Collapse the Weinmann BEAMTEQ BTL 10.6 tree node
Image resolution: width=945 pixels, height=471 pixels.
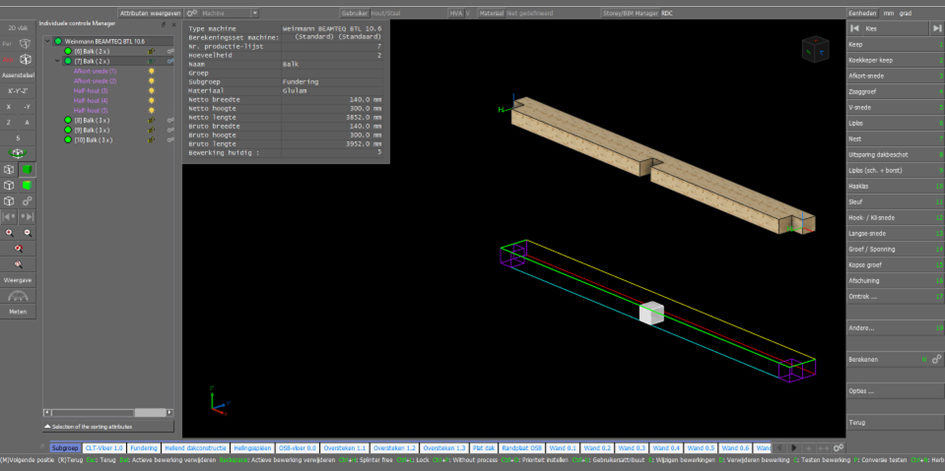pyautogui.click(x=48, y=42)
